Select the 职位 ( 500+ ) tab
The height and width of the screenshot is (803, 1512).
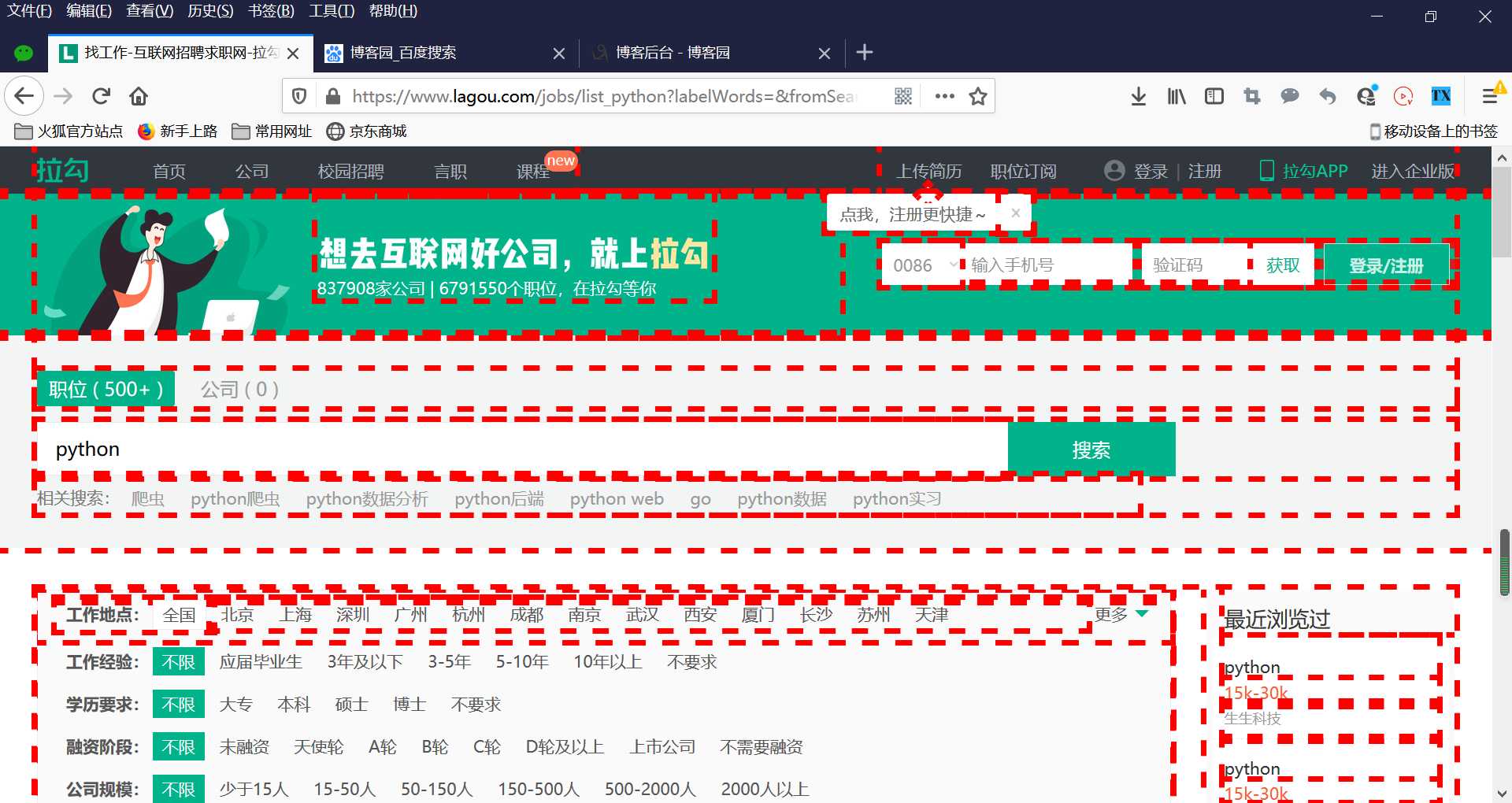(106, 389)
